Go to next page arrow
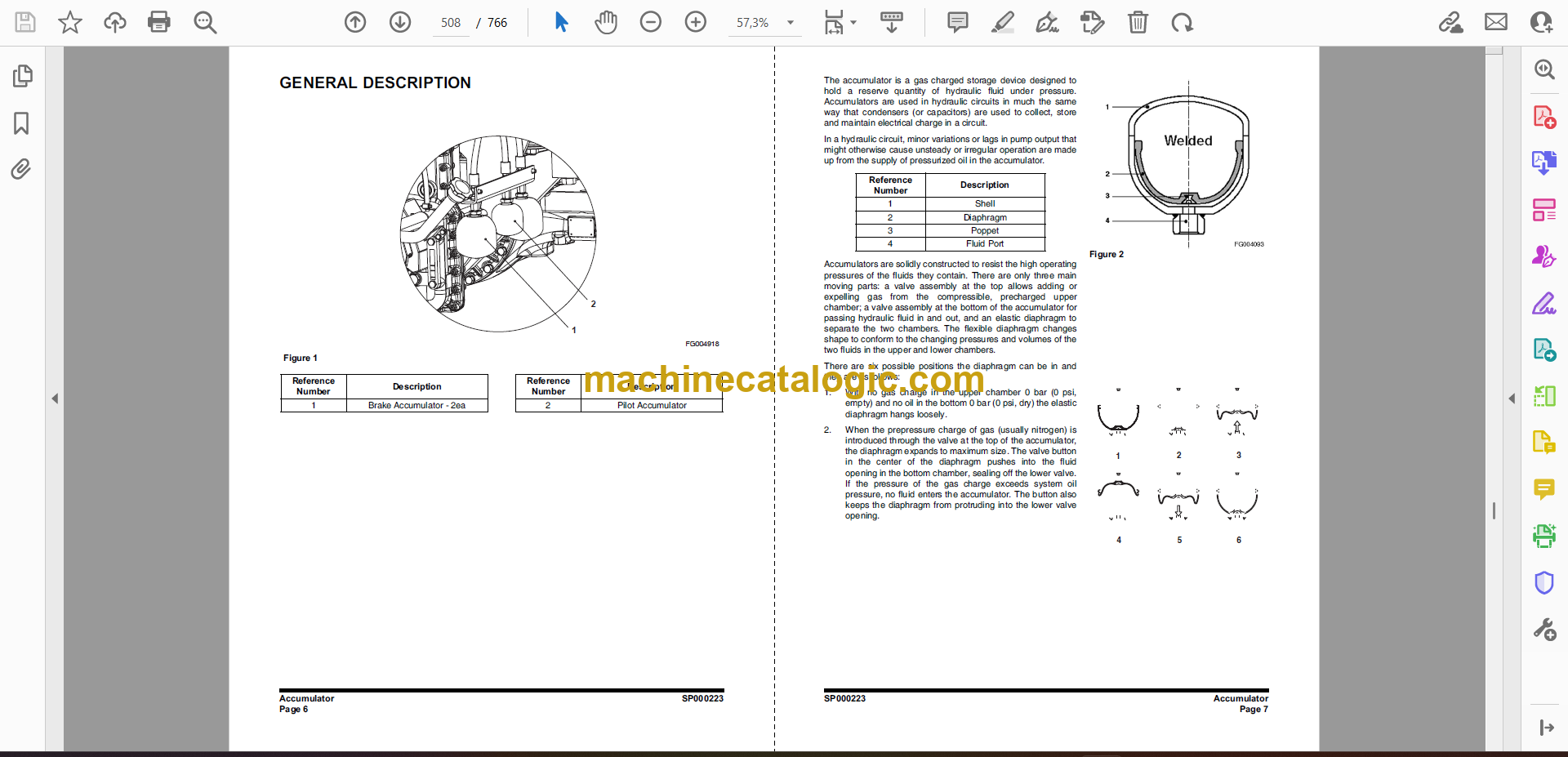Viewport: 1568px width, 757px height. pyautogui.click(x=400, y=22)
